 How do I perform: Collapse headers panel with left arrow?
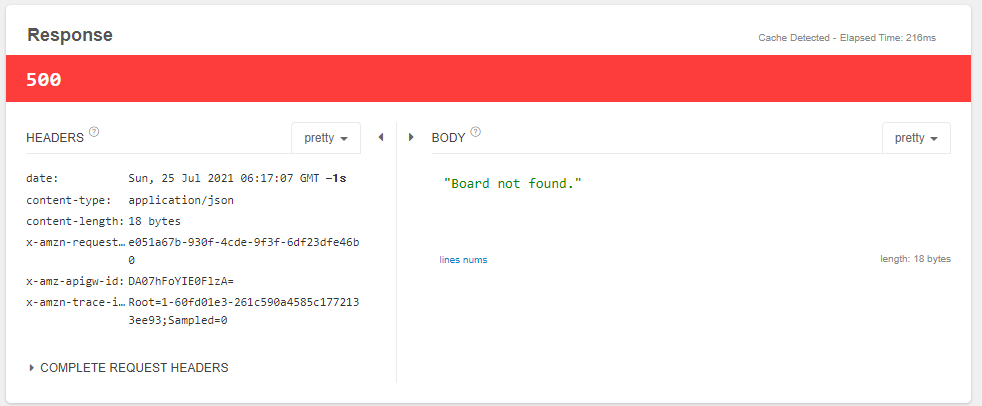coord(381,137)
